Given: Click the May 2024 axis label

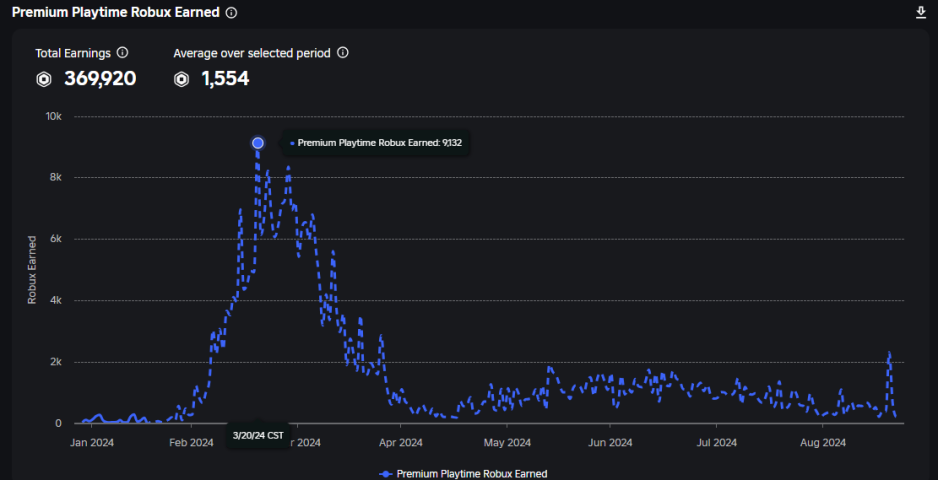Looking at the screenshot, I should point(506,442).
